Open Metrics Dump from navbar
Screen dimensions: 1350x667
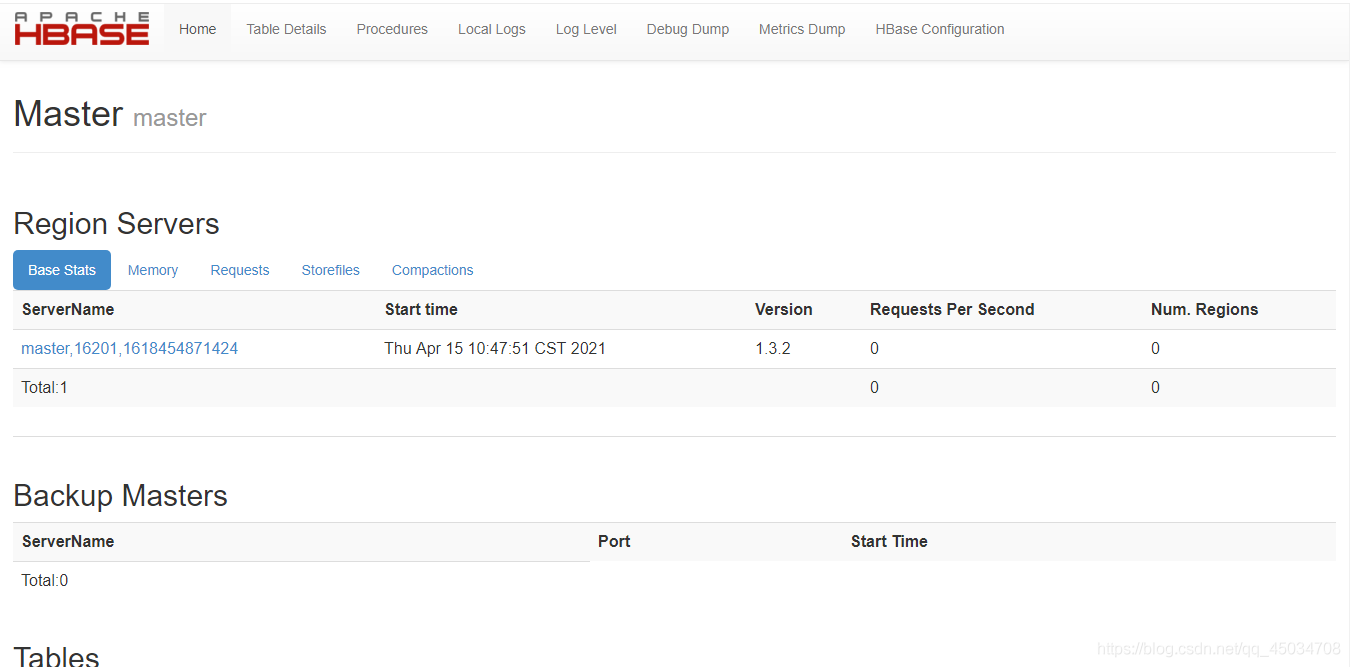click(801, 29)
